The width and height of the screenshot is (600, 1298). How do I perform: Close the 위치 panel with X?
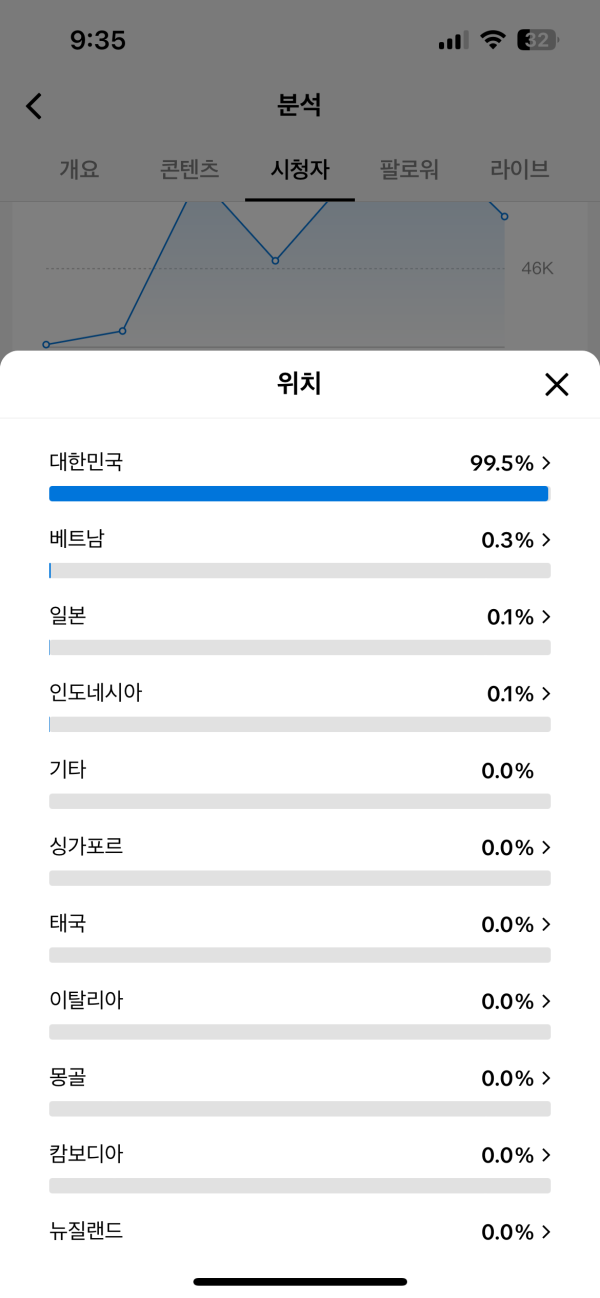(556, 384)
